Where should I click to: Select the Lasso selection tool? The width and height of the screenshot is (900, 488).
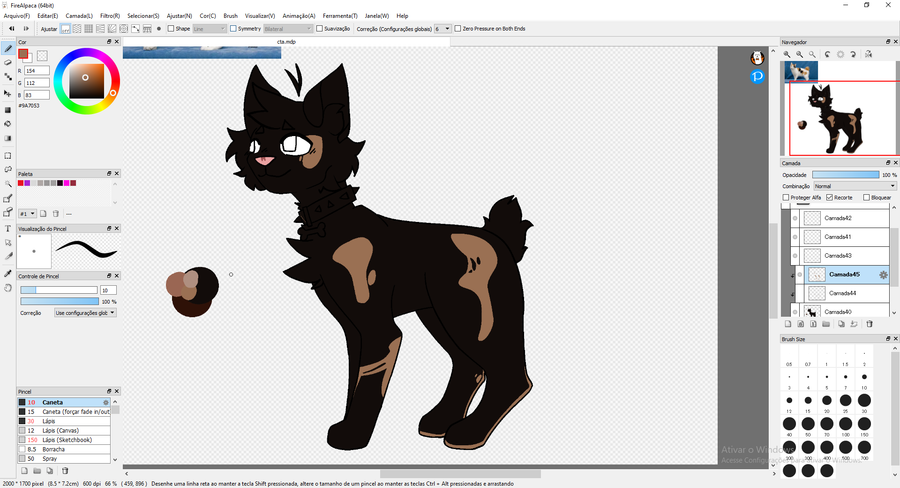click(7, 169)
